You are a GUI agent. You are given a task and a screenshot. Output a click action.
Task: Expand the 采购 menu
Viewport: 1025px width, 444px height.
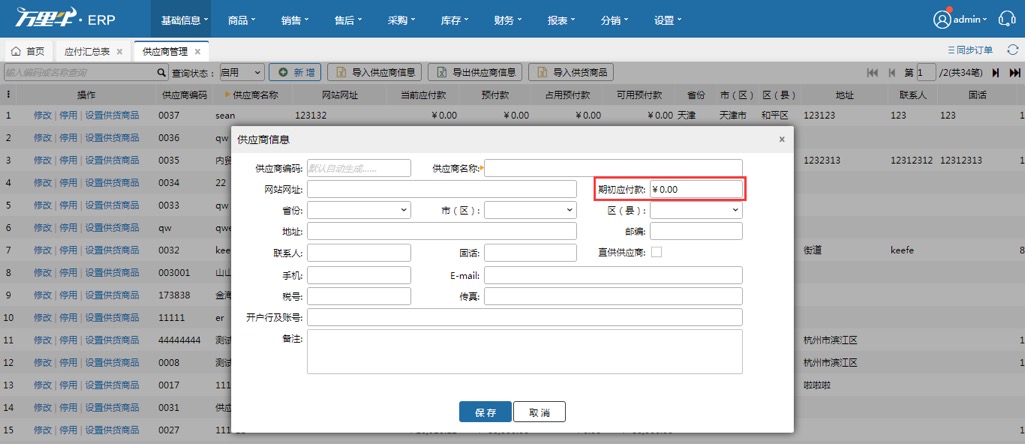click(401, 20)
